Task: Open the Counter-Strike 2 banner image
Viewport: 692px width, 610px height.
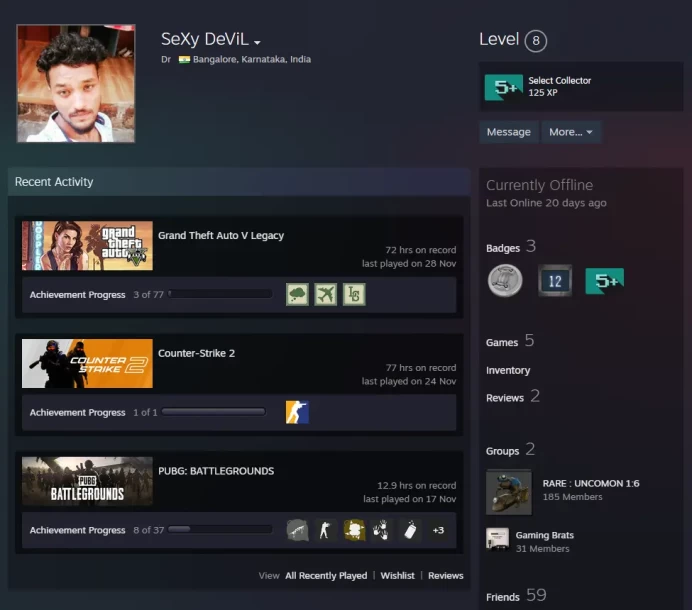Action: [87, 363]
